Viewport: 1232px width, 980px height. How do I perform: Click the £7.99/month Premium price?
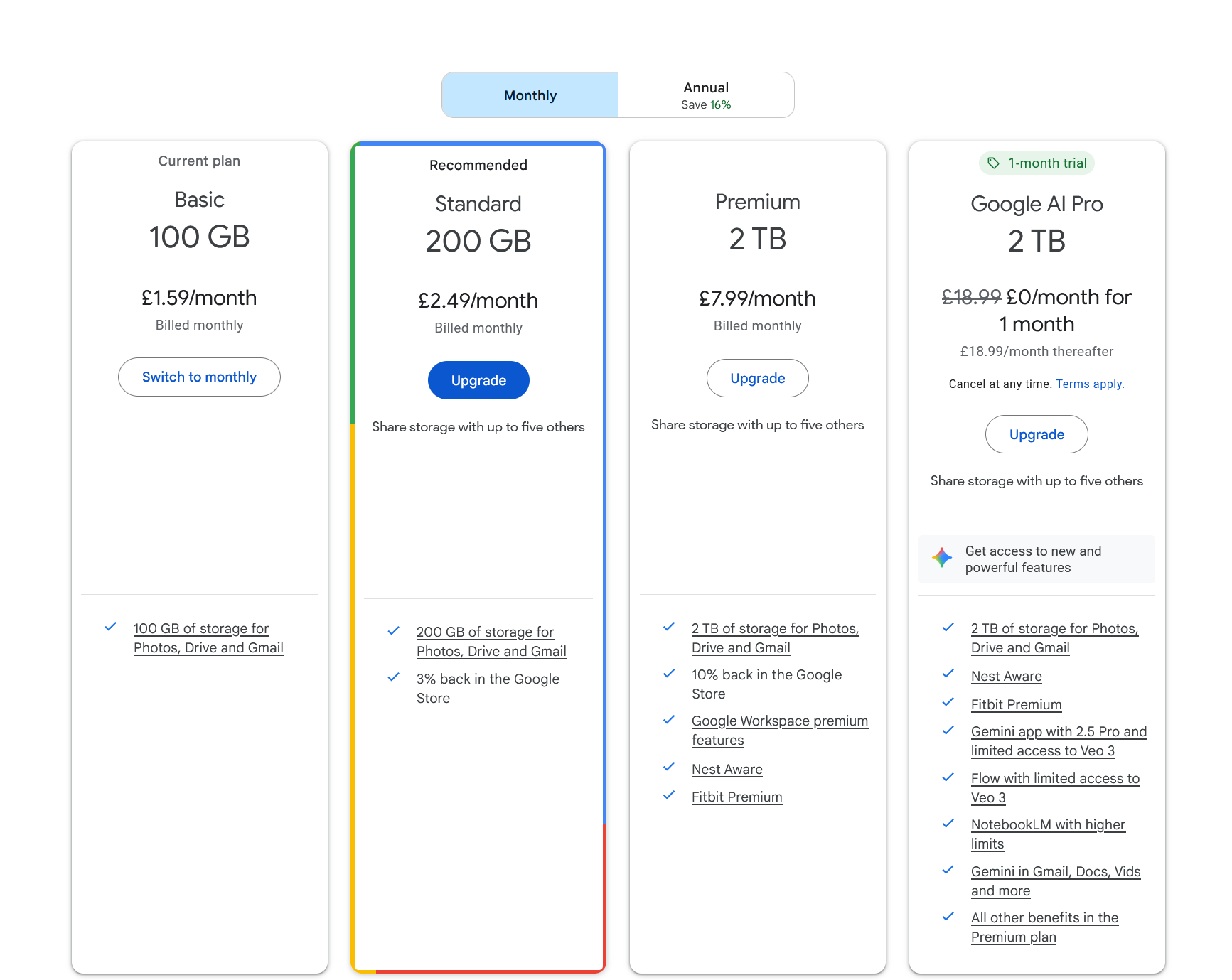click(x=758, y=298)
